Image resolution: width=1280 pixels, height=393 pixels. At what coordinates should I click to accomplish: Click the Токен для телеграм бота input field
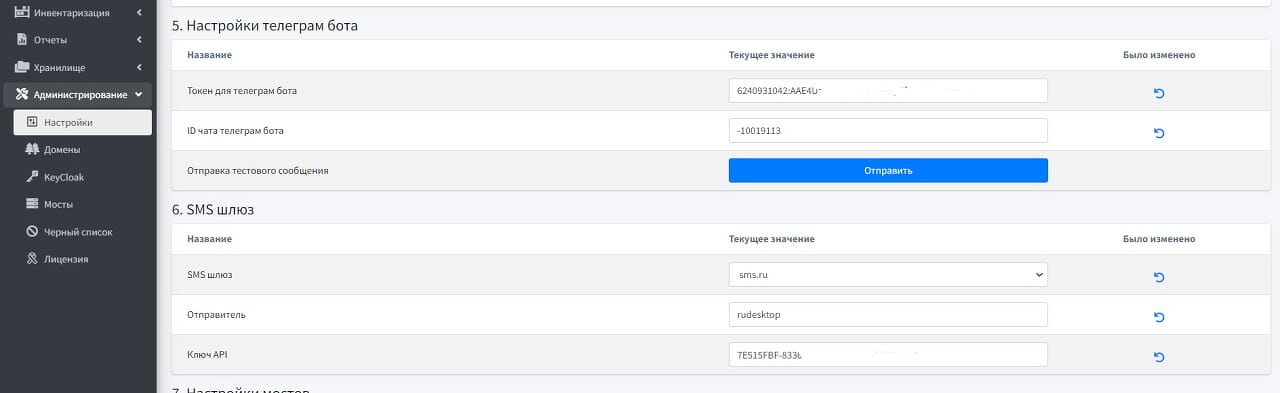[x=888, y=91]
